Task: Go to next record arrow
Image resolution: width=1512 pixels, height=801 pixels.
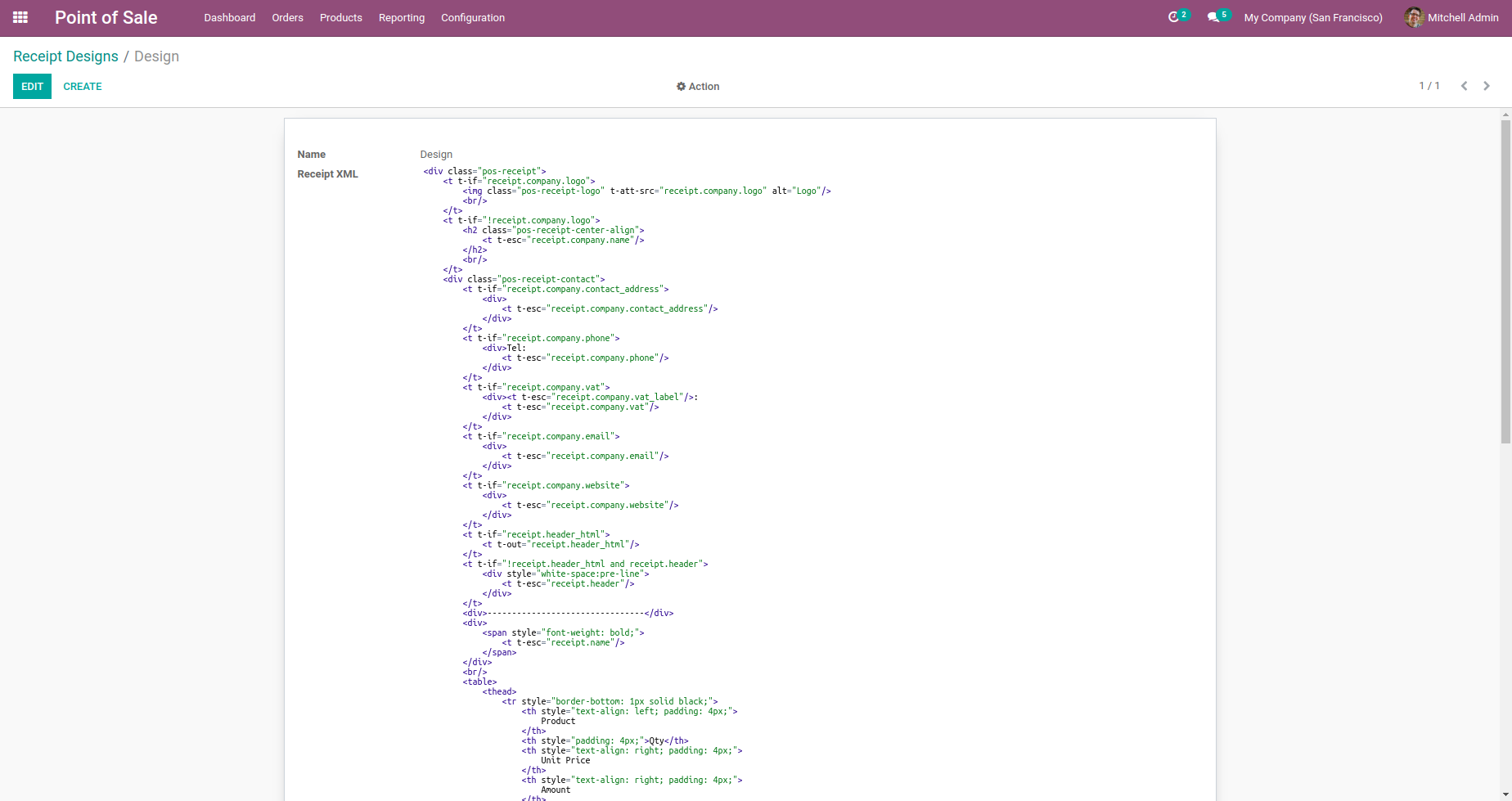Action: [1487, 86]
